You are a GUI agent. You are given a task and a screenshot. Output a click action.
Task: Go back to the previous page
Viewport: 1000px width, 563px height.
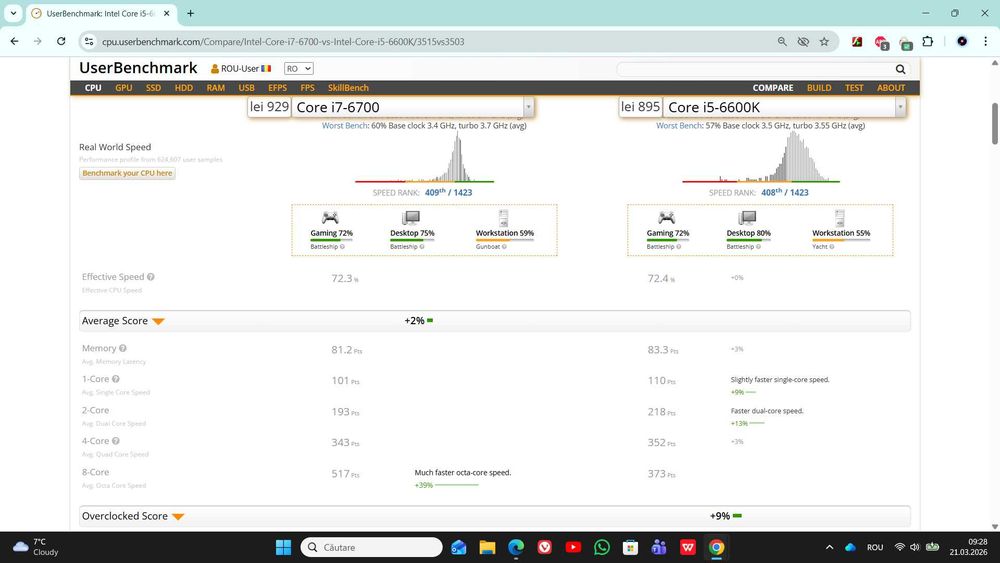[x=14, y=41]
